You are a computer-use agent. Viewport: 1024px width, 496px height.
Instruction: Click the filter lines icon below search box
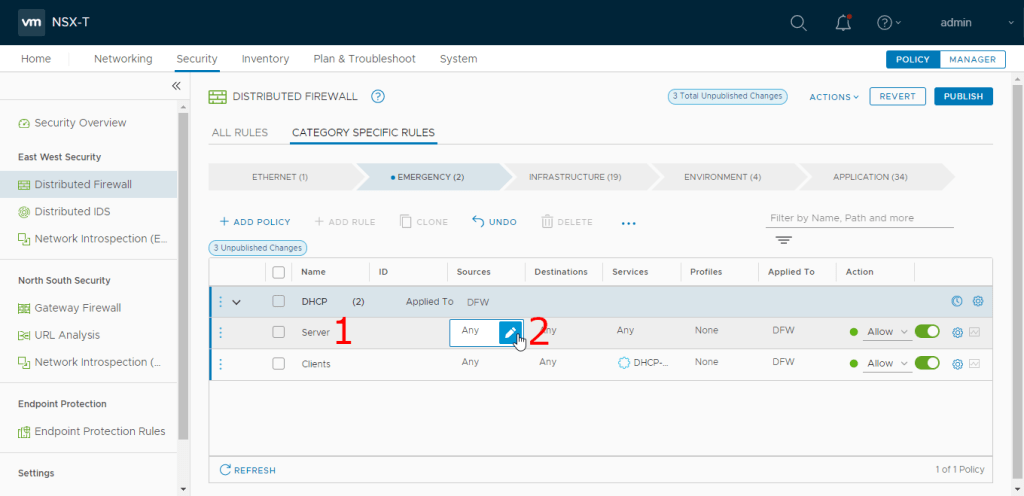[783, 240]
